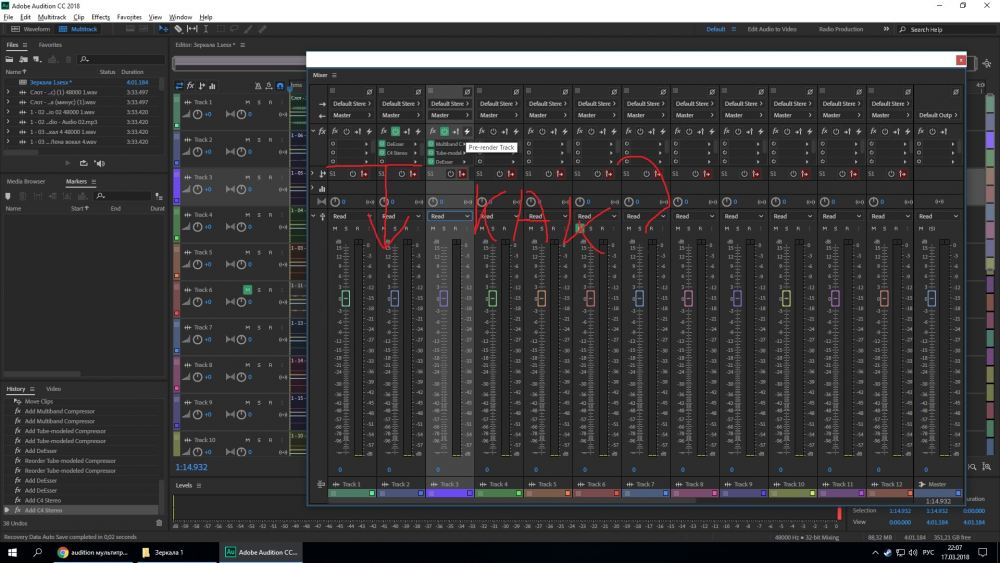Open Master Default Output dropdown in Mixer

(x=938, y=115)
